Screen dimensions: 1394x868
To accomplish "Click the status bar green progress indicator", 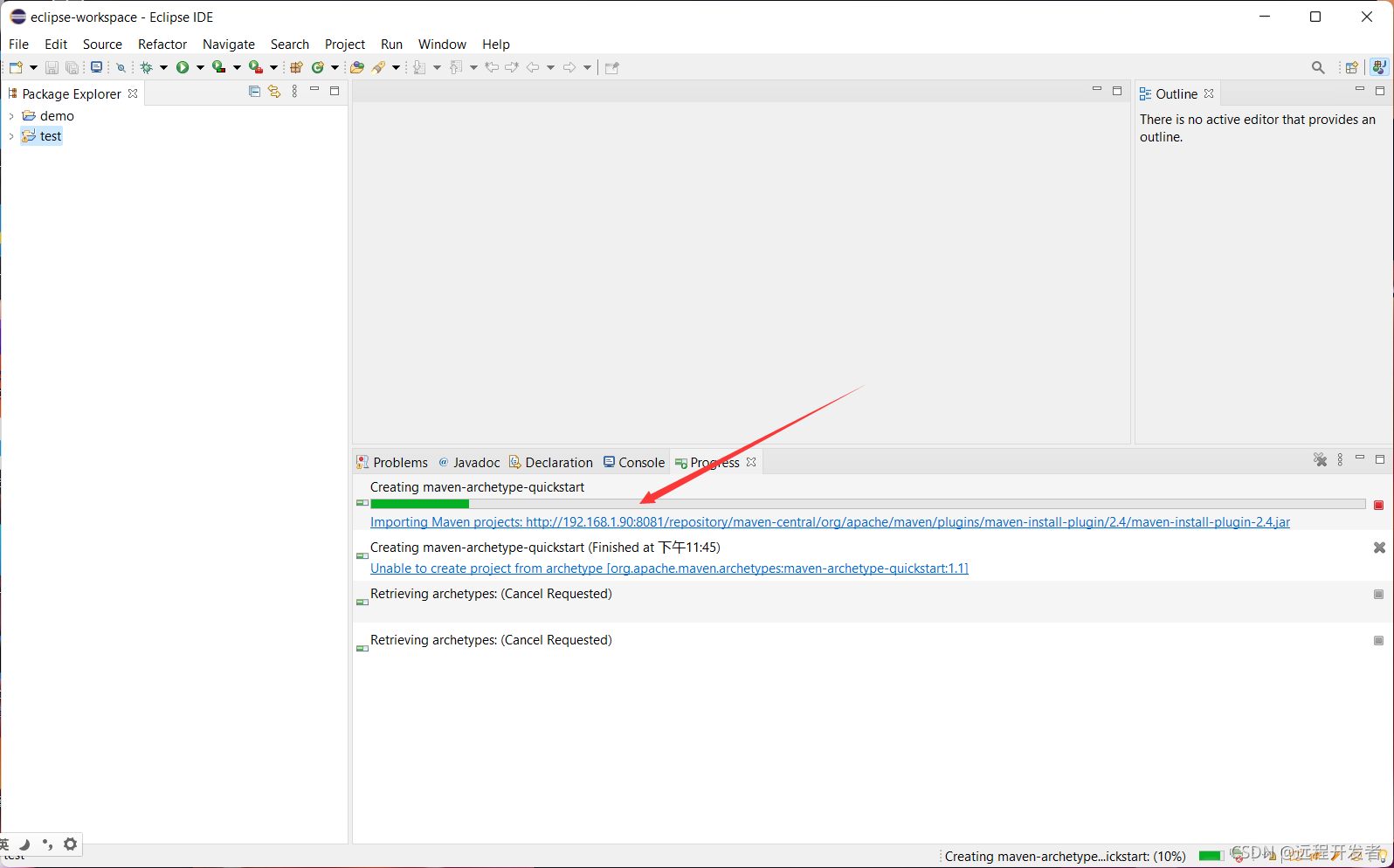I will coord(1210,856).
